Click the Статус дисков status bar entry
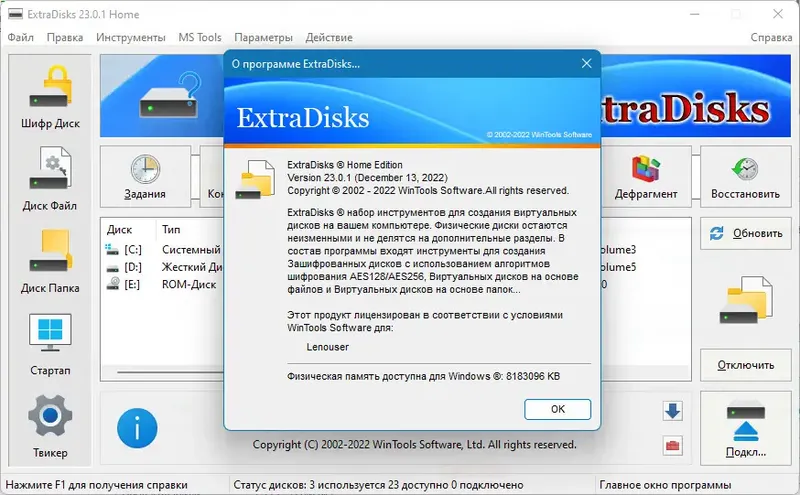Viewport: 800px width, 495px height. (x=379, y=485)
